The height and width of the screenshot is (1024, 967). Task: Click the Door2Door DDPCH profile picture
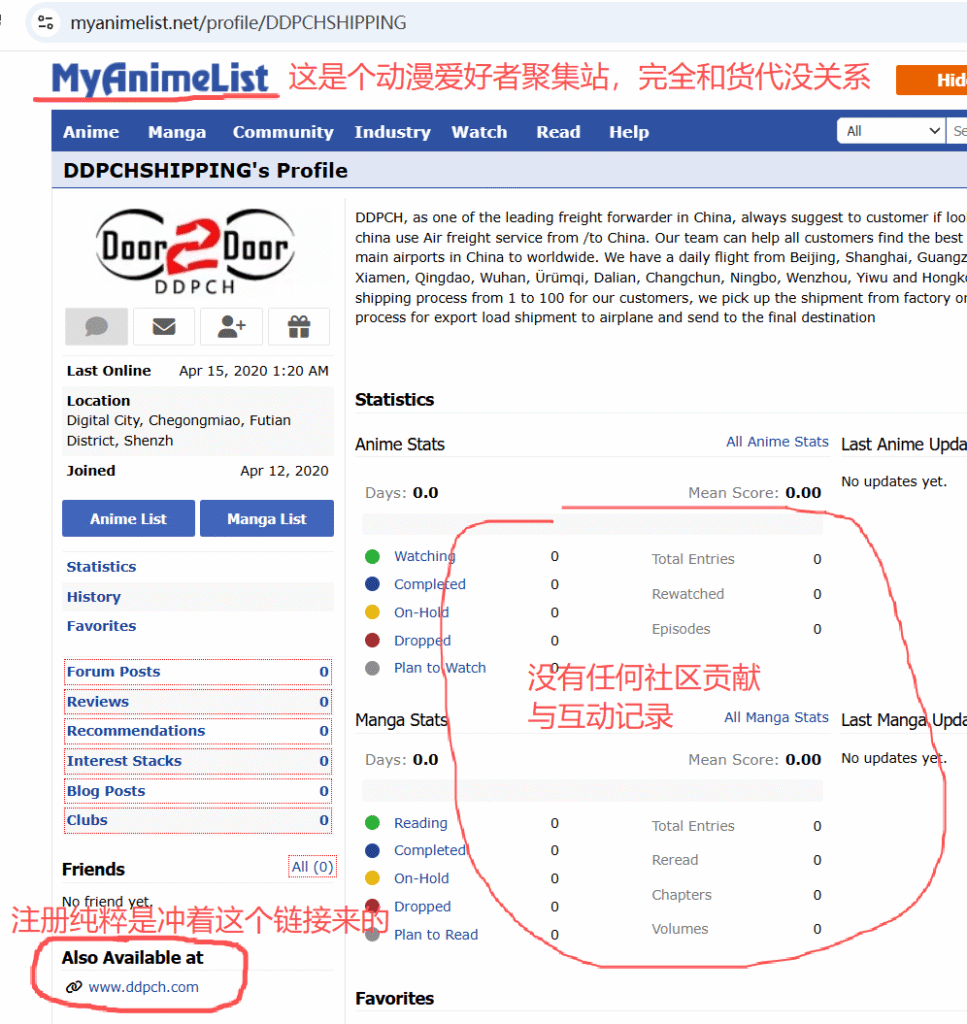tap(195, 251)
